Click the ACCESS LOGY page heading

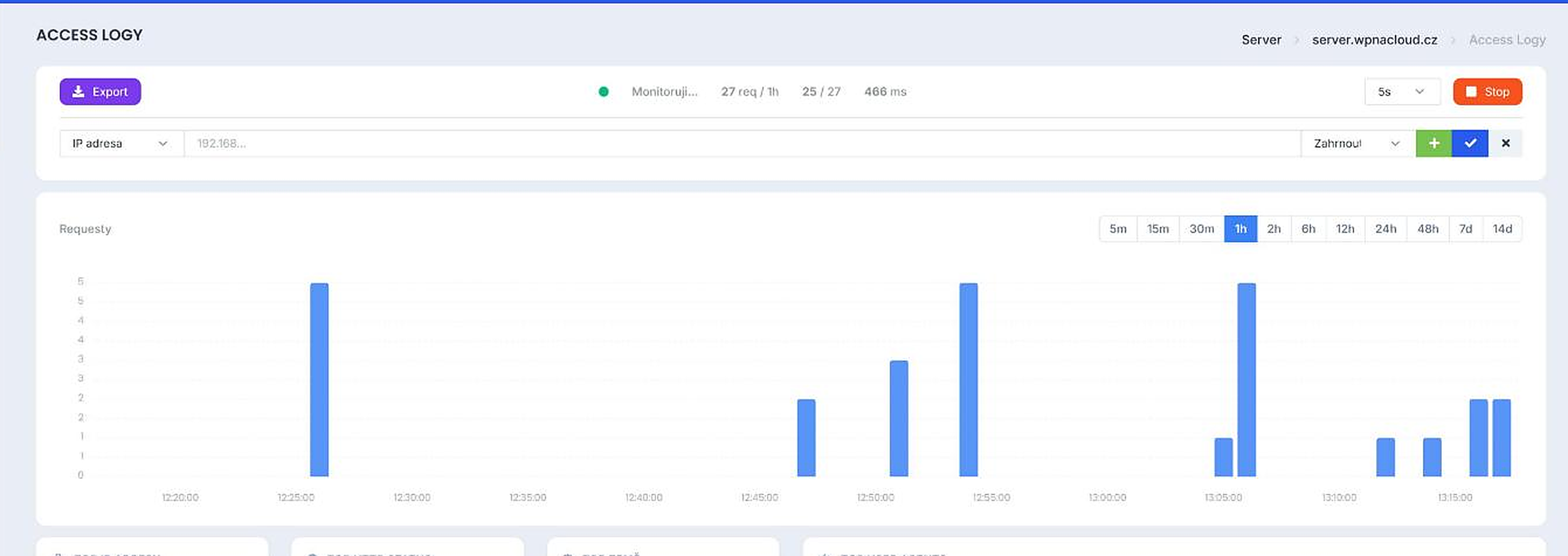click(x=89, y=35)
